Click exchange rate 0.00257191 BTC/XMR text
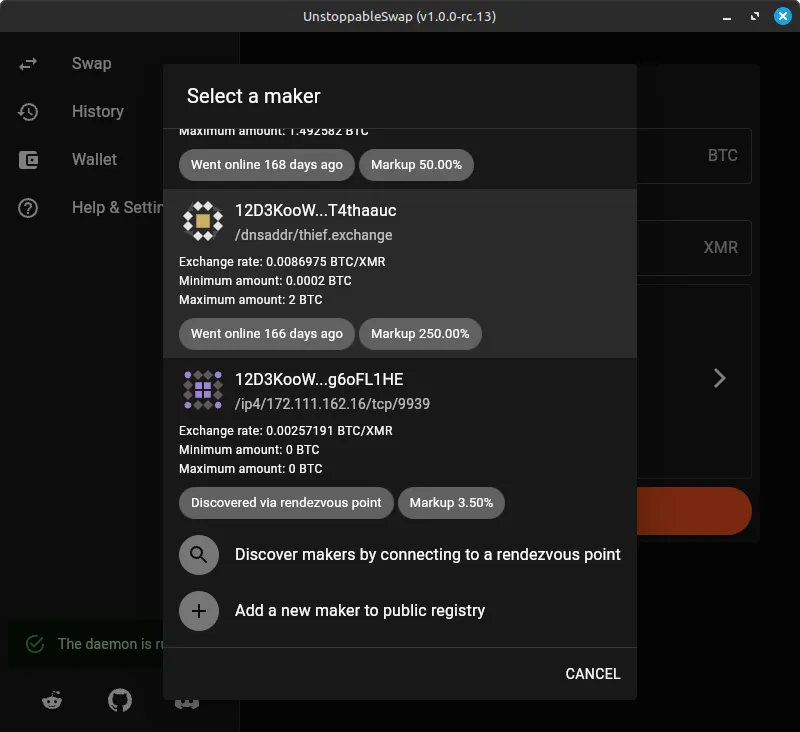 (286, 431)
